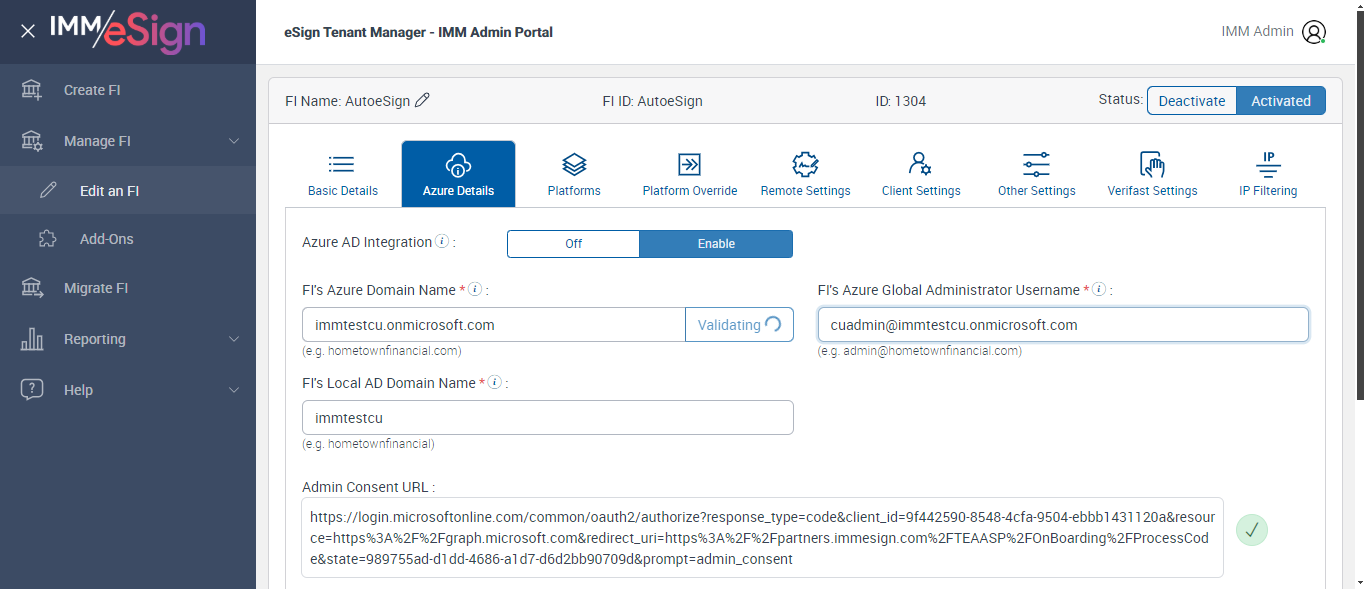Click the green checkmark beside Admin Consent URL
Image resolution: width=1366 pixels, height=589 pixels.
1251,529
